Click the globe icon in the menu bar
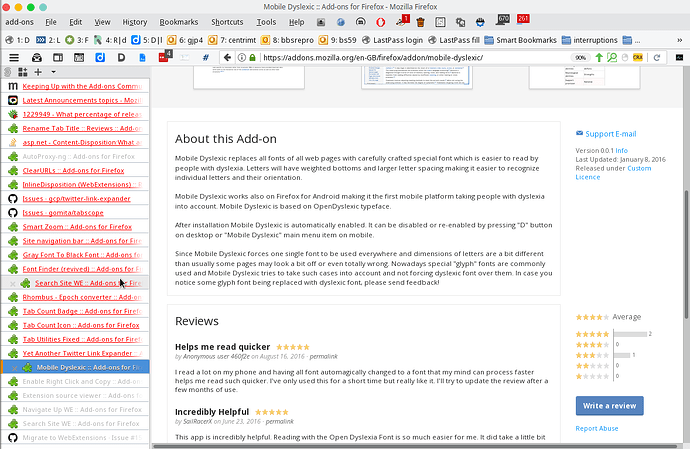This screenshot has width=690, height=449. pos(341,22)
